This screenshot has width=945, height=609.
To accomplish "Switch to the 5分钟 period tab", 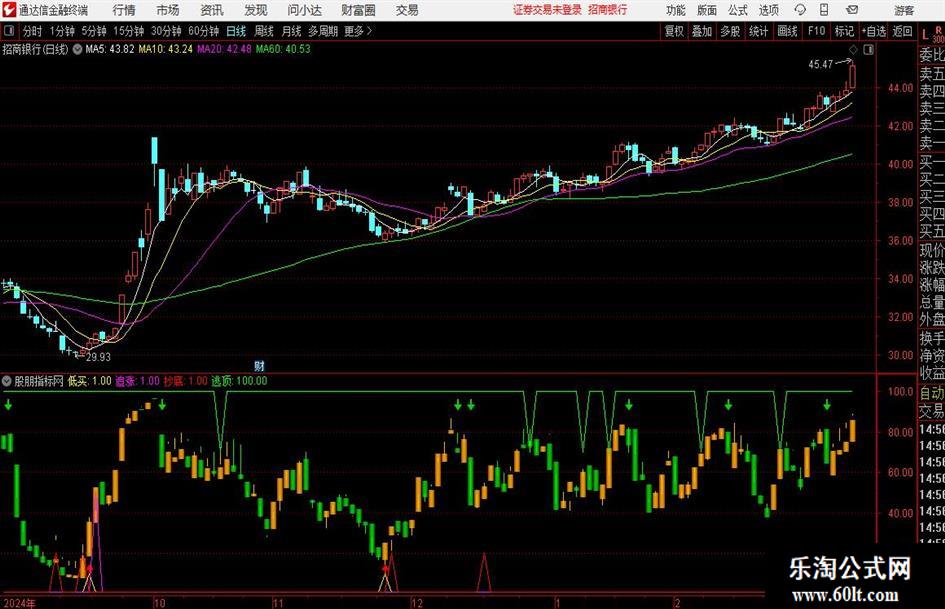I will click(x=94, y=31).
